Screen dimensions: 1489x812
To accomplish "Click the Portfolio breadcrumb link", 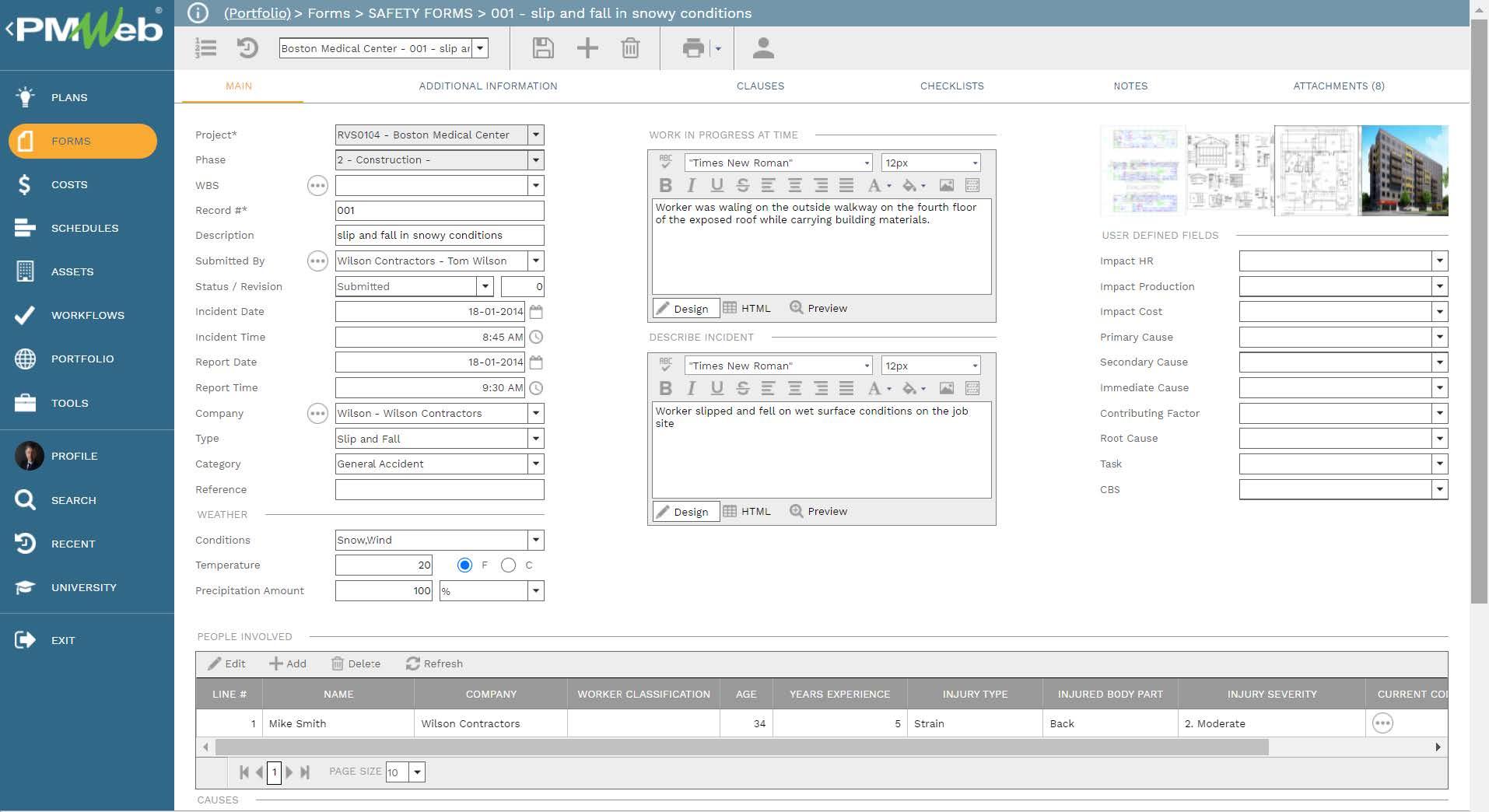I will coord(258,13).
